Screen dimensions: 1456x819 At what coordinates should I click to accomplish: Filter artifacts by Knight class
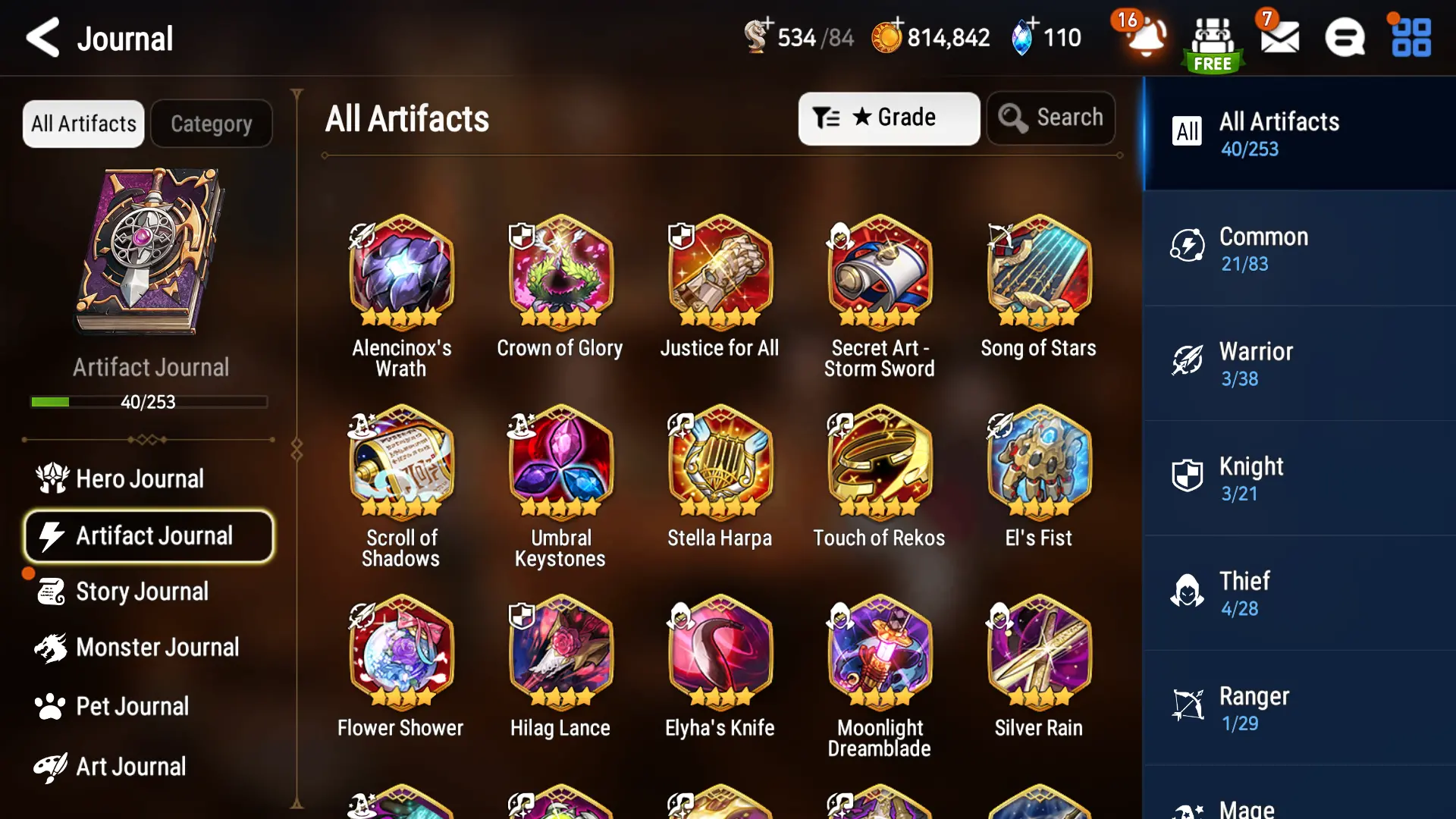point(1300,479)
